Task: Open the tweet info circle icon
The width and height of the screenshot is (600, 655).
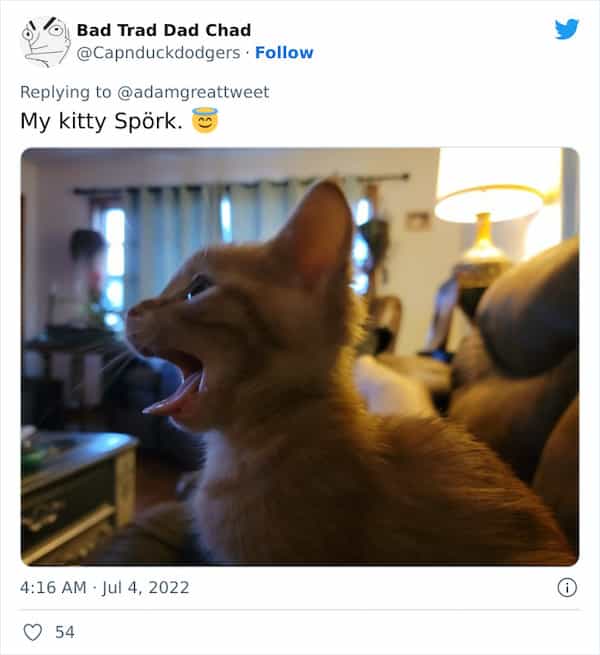Action: pyautogui.click(x=567, y=587)
